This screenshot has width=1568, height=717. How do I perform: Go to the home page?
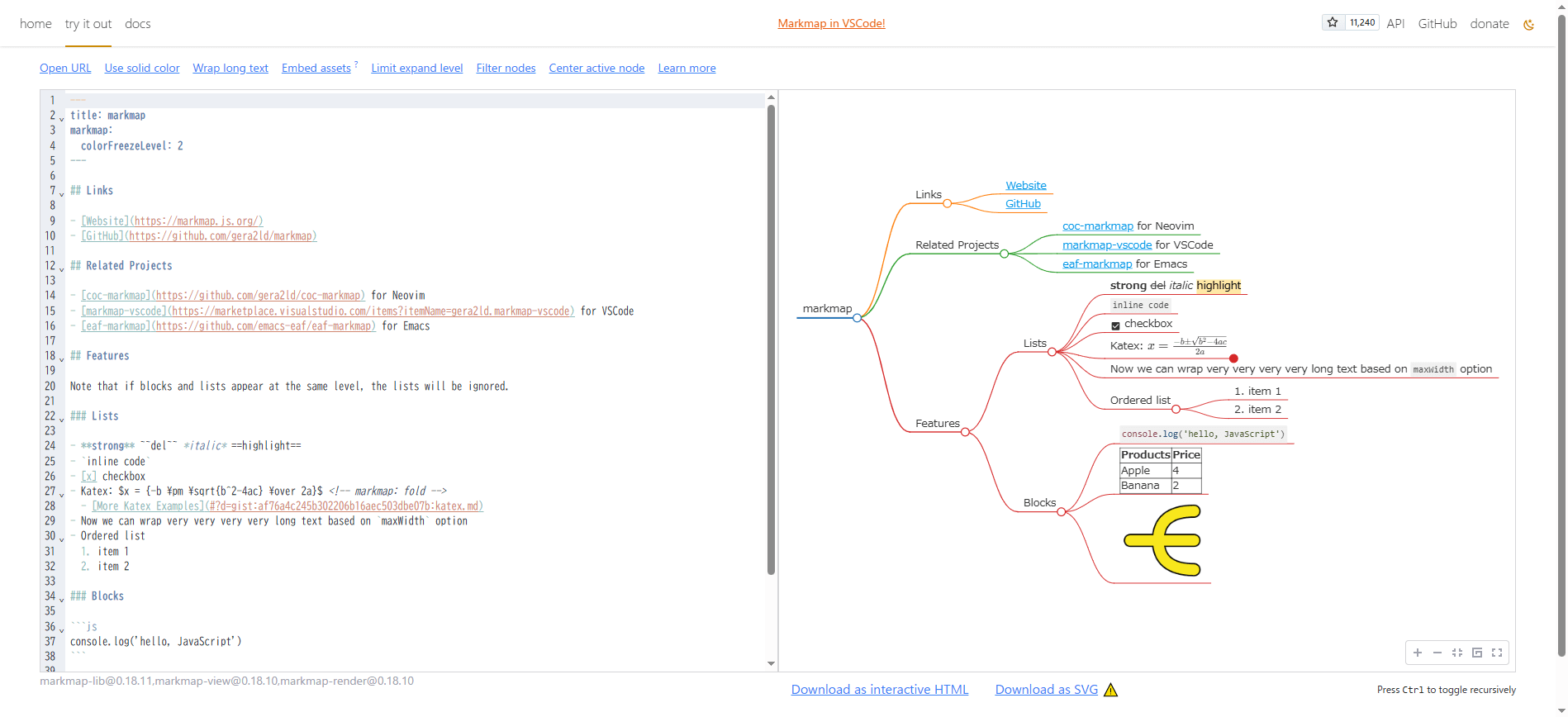[36, 24]
